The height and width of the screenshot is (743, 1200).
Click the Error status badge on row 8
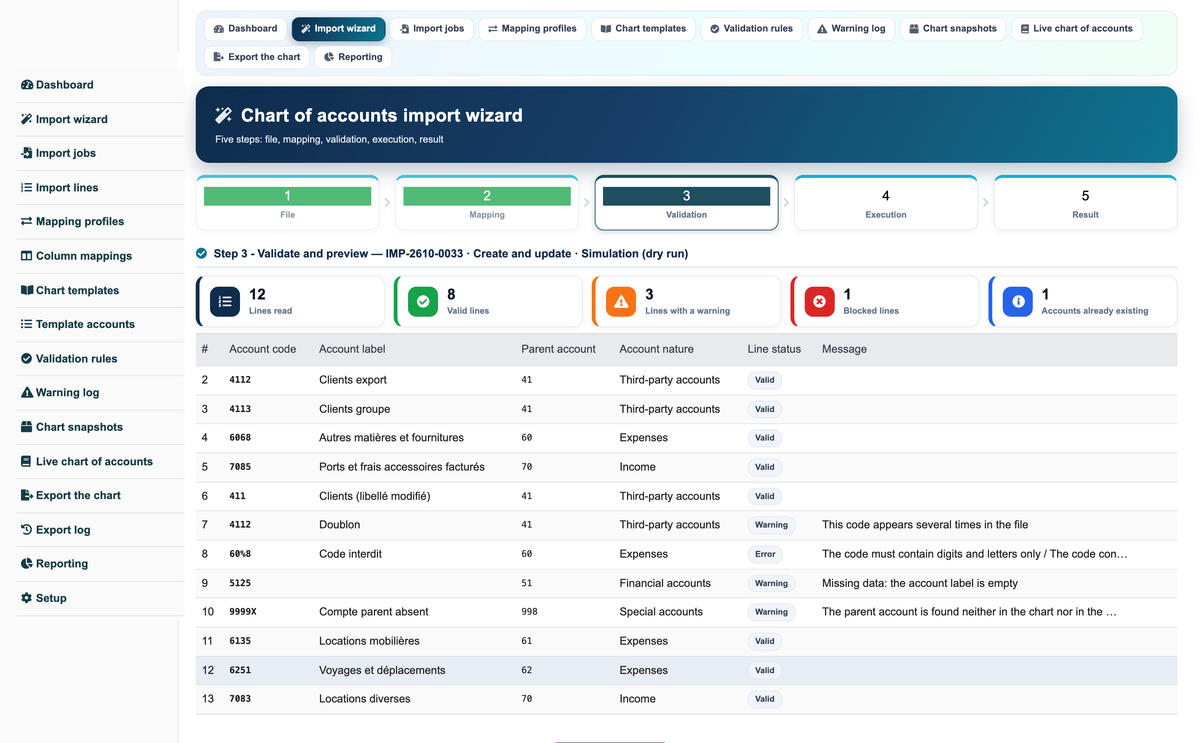(765, 554)
